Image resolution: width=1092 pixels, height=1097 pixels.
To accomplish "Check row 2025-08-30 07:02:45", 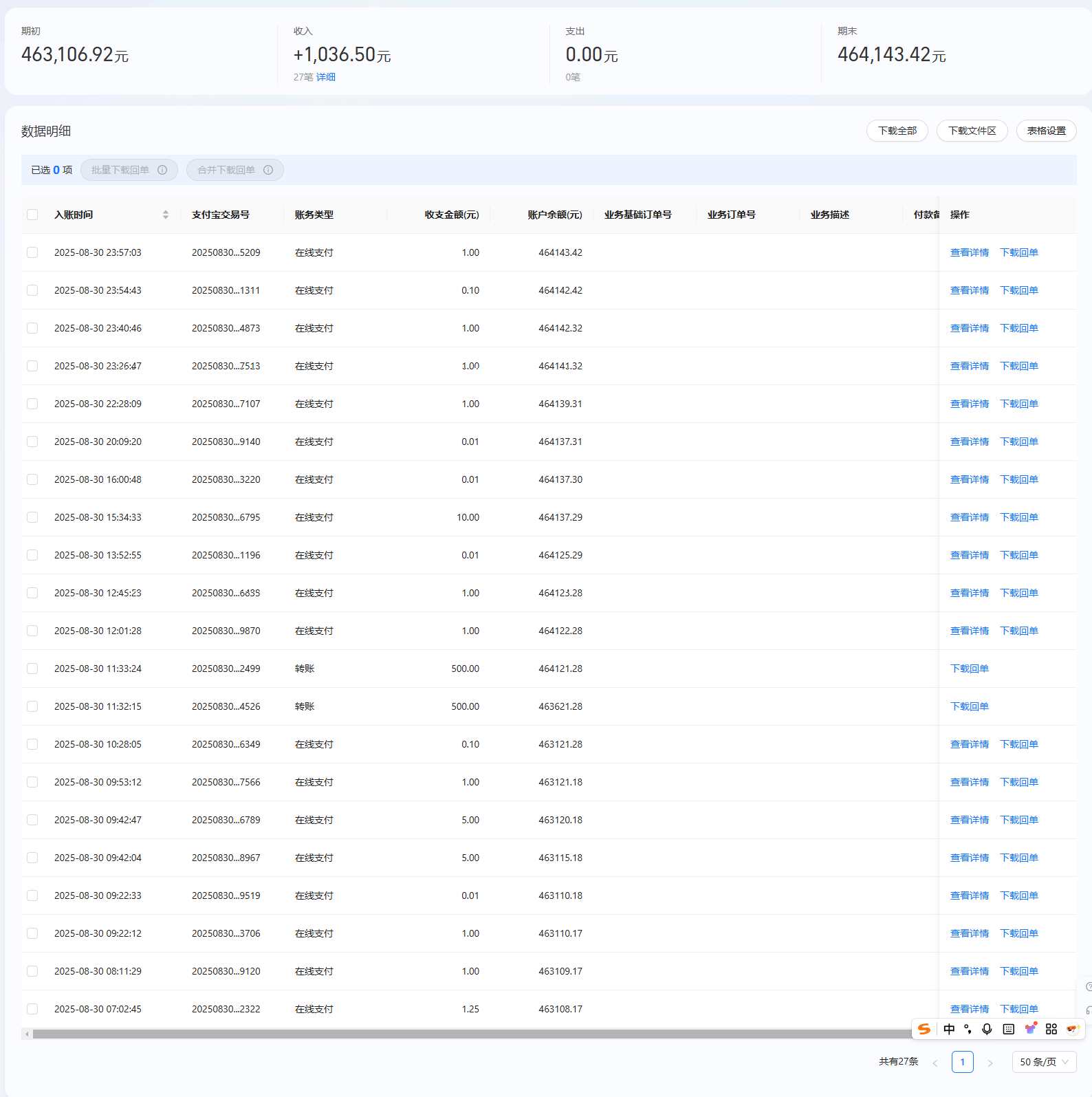I will coord(32,1009).
